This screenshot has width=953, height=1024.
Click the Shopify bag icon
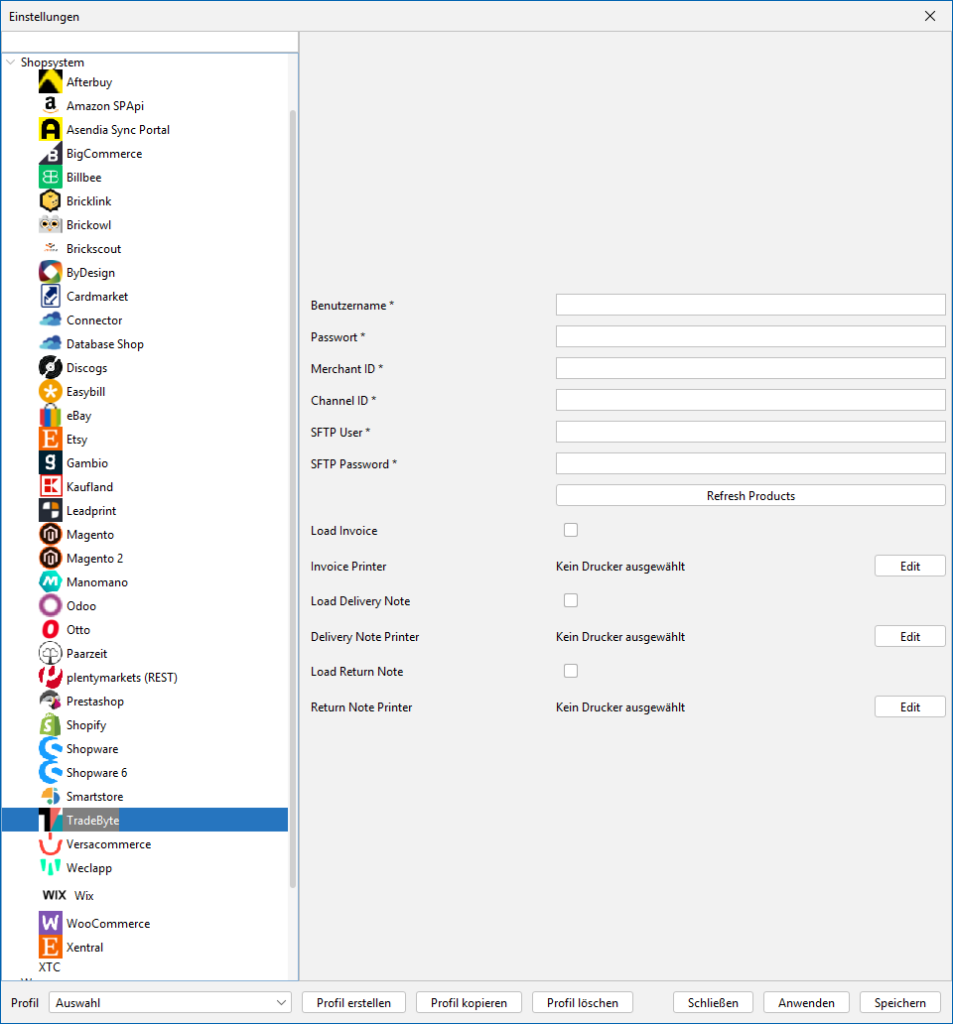[x=51, y=725]
